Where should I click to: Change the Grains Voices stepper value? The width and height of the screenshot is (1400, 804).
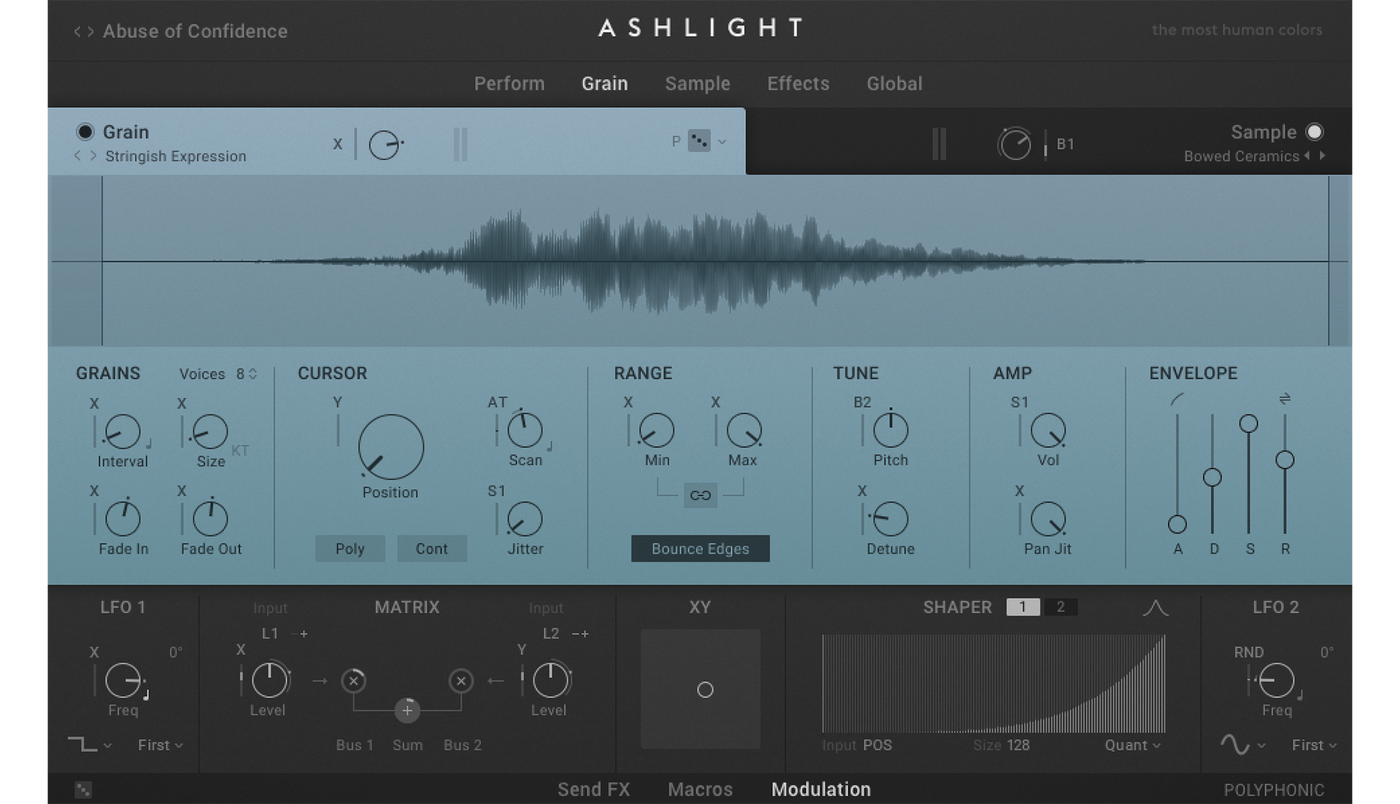point(247,374)
